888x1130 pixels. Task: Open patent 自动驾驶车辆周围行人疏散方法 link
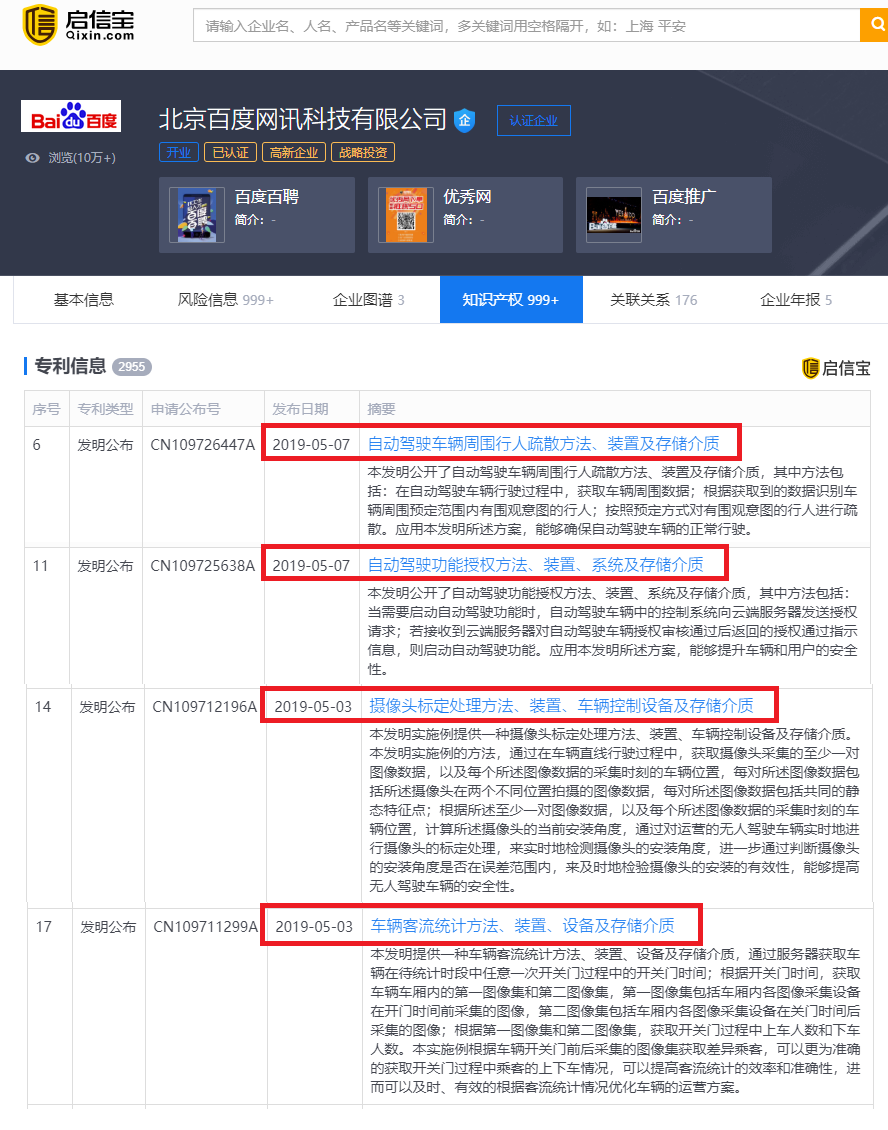(x=543, y=444)
